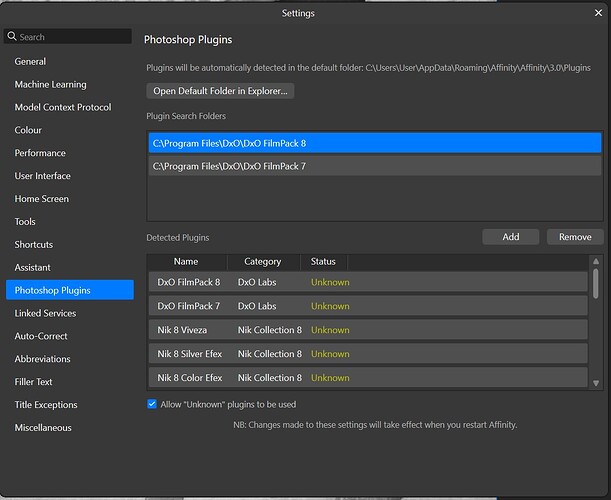This screenshot has height=500, width=611.
Task: Open Machine Learning settings
Action: (50, 85)
